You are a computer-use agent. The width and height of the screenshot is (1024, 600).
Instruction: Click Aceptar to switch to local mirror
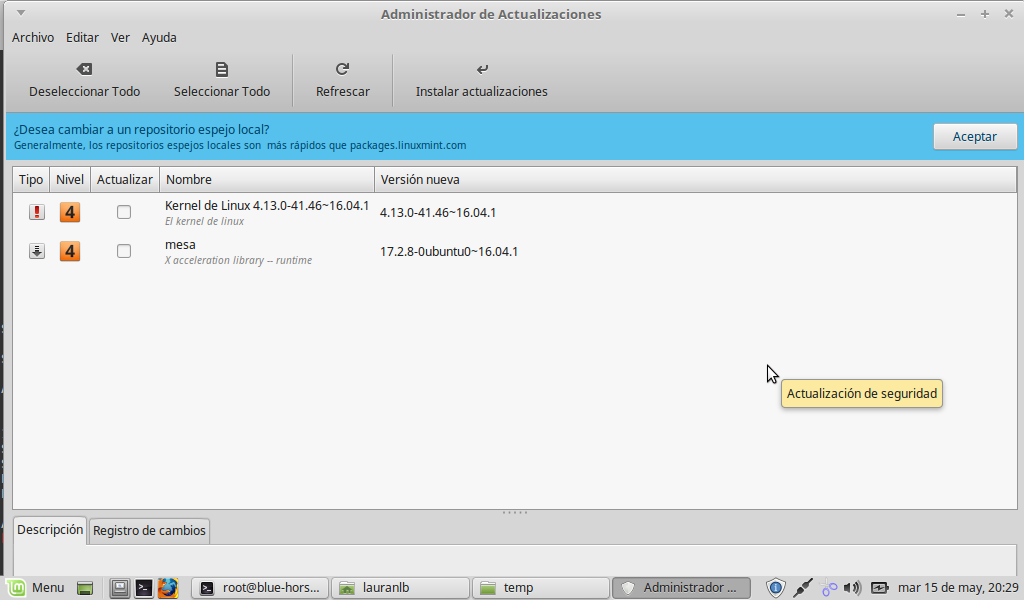tap(974, 136)
